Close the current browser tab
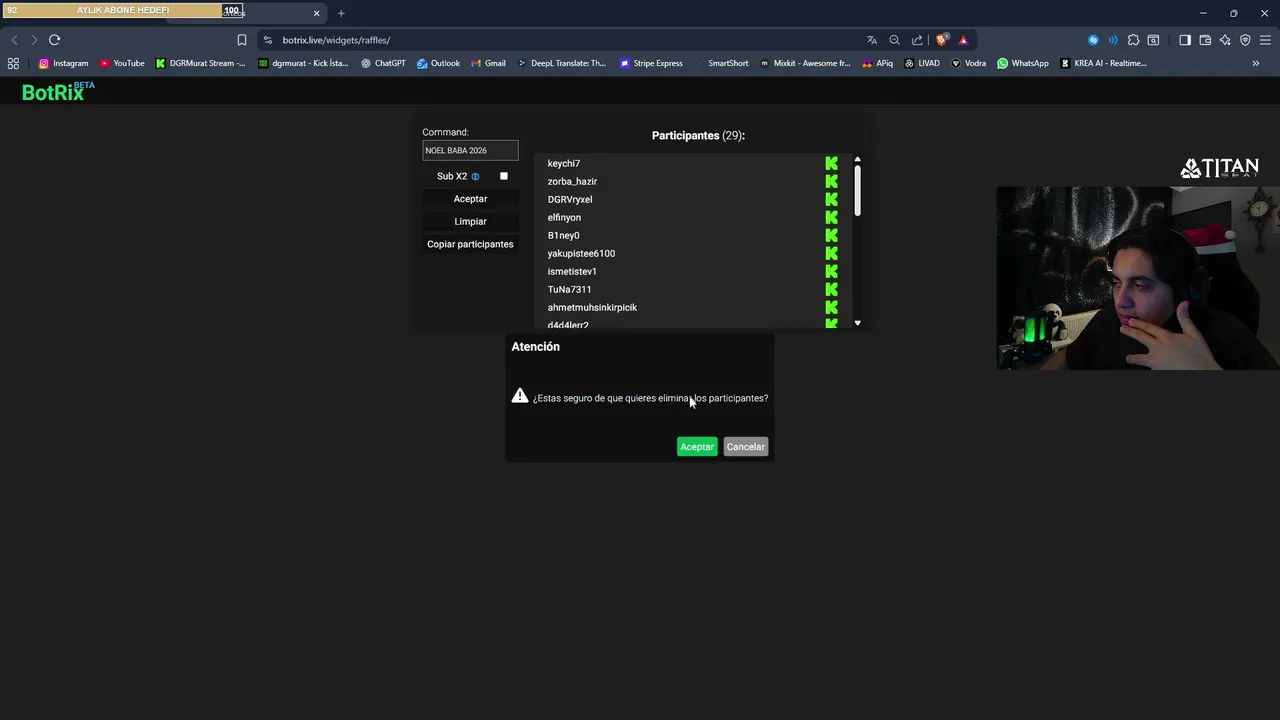The width and height of the screenshot is (1280, 720). (316, 13)
